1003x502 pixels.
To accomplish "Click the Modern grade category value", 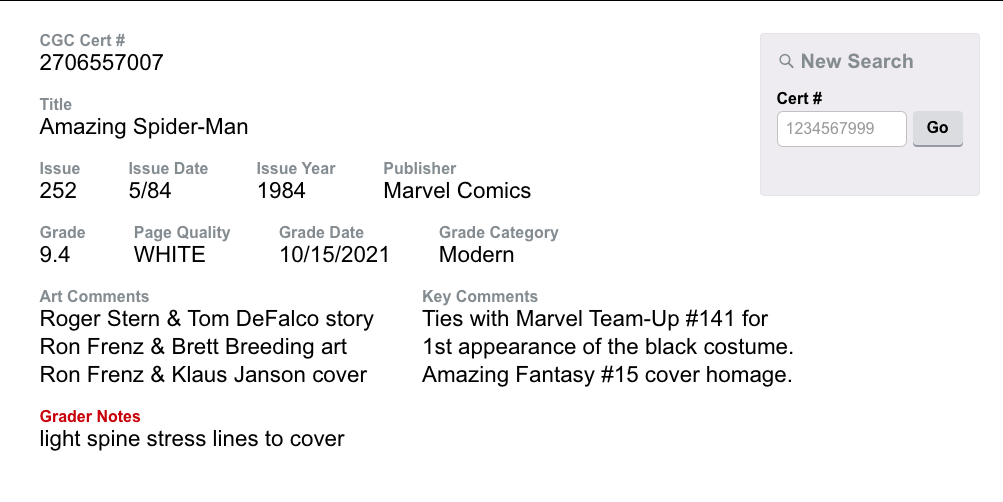I will 476,255.
